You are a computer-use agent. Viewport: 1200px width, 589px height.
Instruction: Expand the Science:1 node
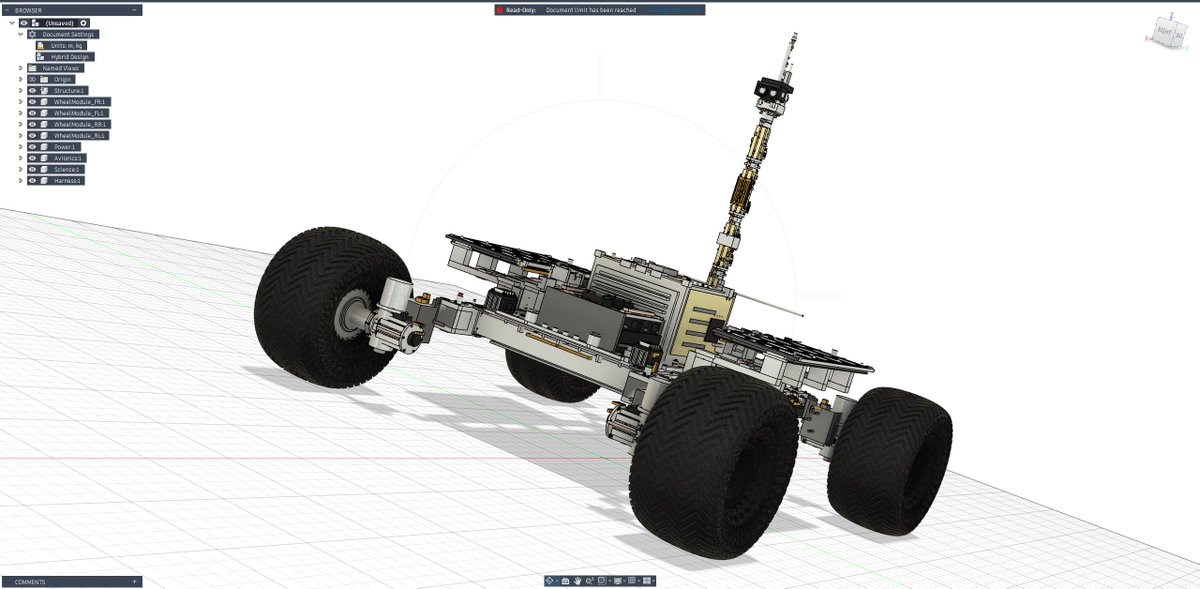coord(21,169)
